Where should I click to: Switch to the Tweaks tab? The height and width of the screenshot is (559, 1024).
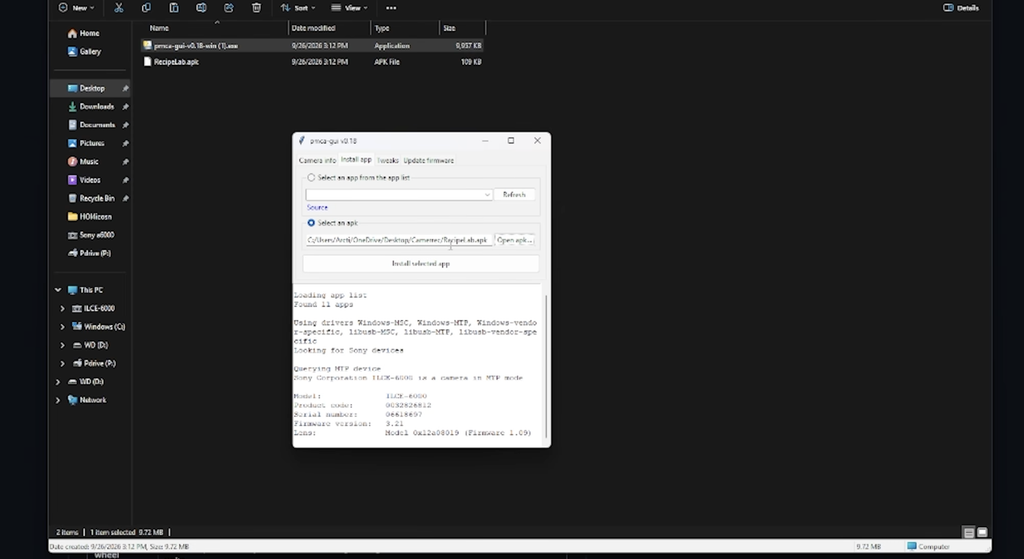pos(388,161)
